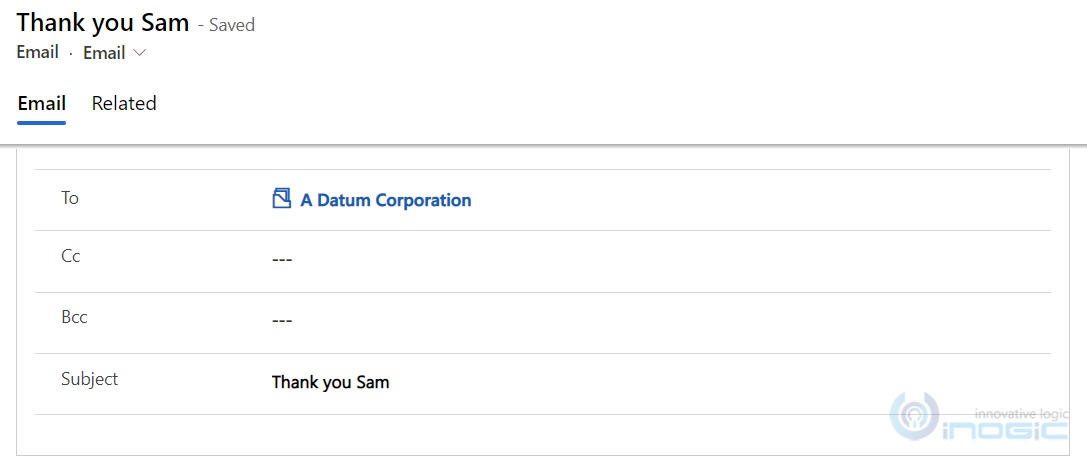Click the To field label
The width and height of the screenshot is (1087, 459).
[70, 198]
